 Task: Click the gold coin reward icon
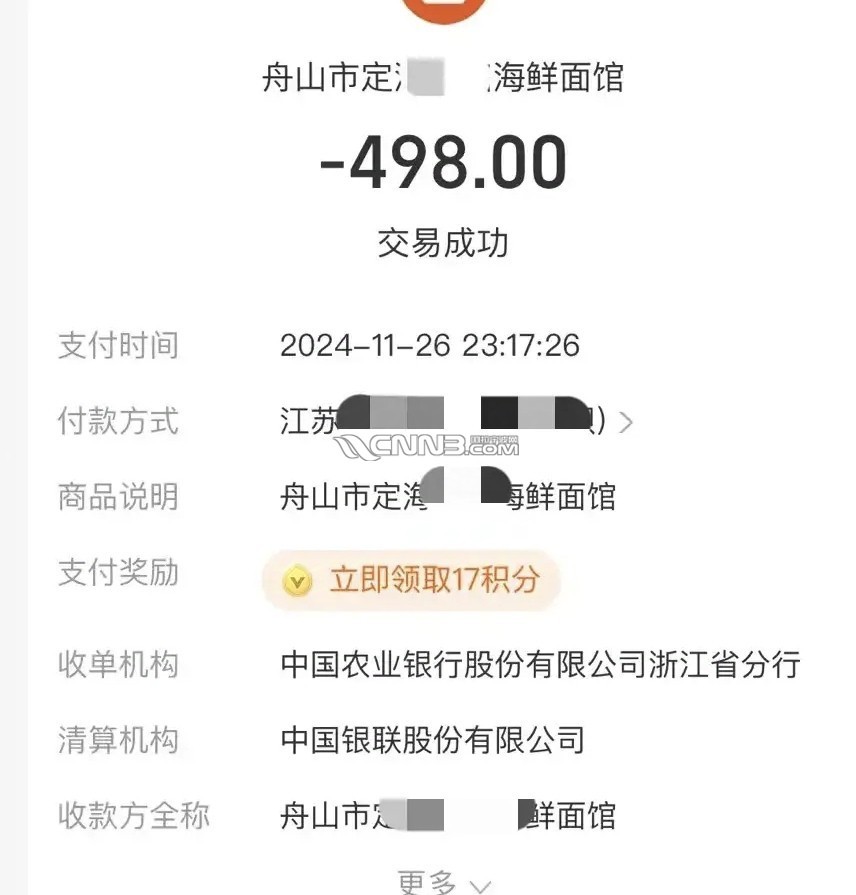(297, 580)
